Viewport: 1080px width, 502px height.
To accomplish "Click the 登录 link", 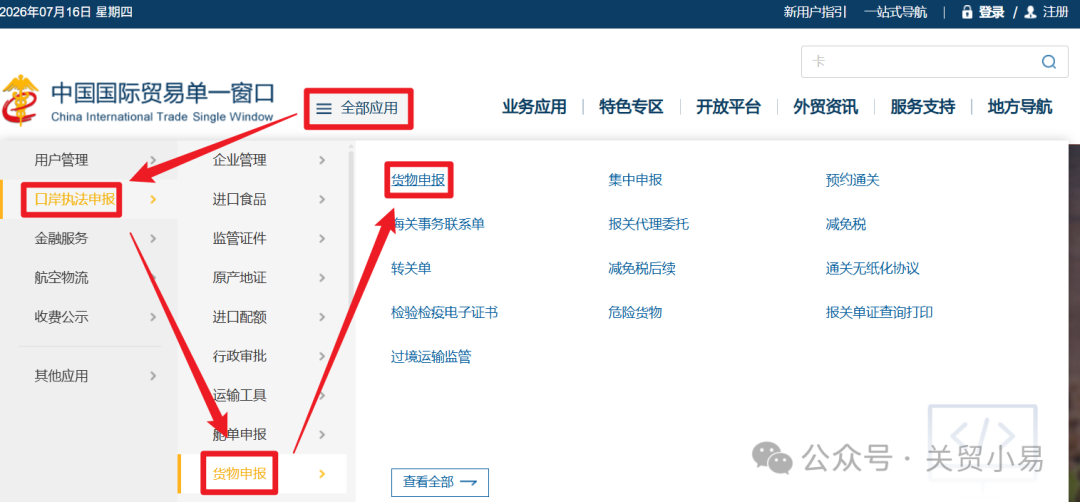I will [x=991, y=12].
